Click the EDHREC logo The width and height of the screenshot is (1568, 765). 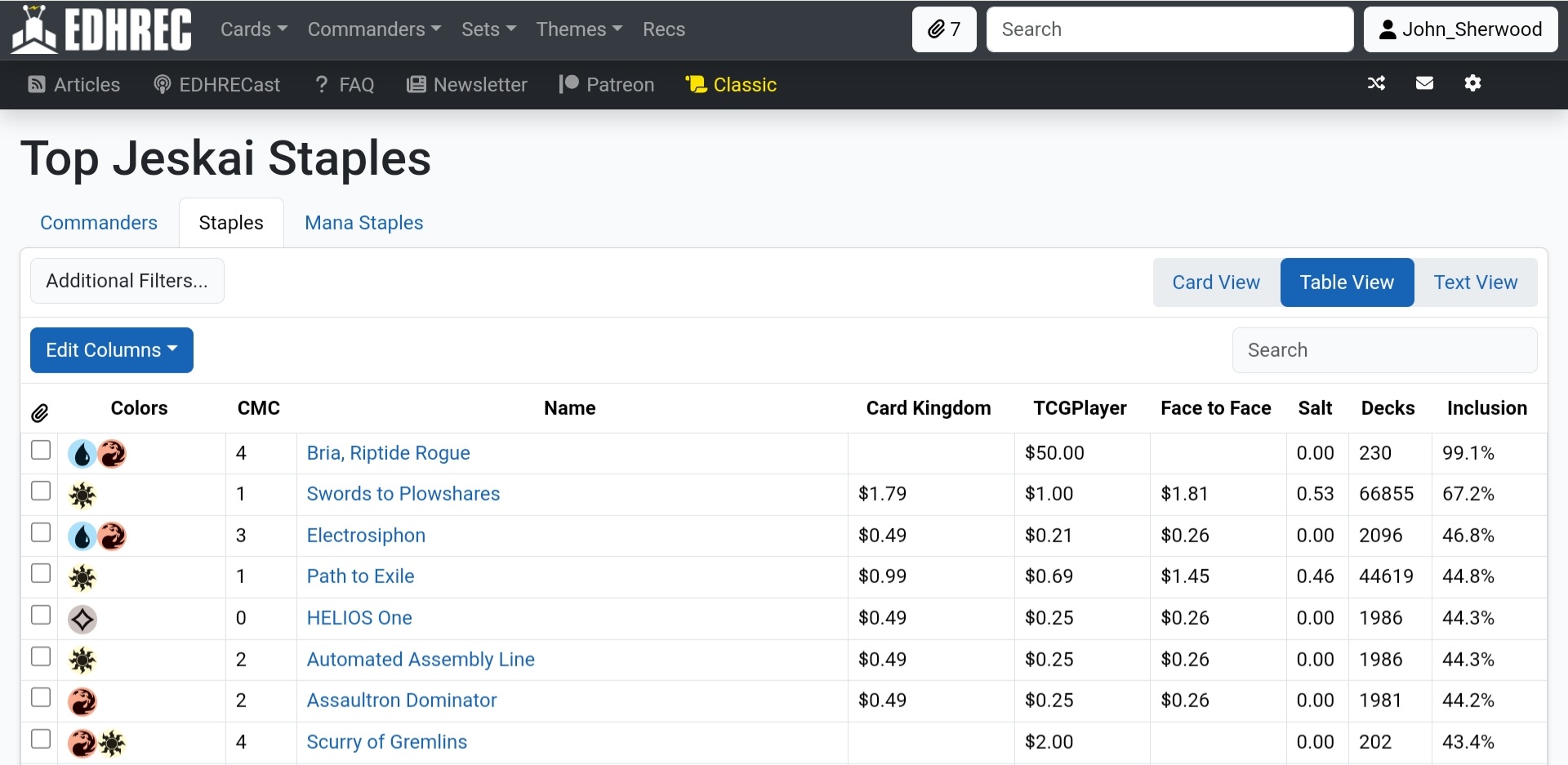point(98,29)
